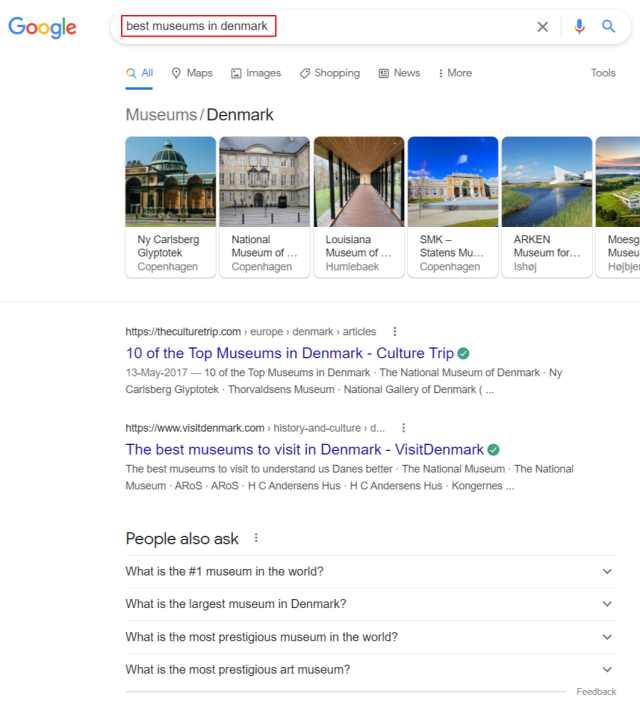Expand most prestigious art museum question
This screenshot has width=640, height=705.
click(606, 670)
